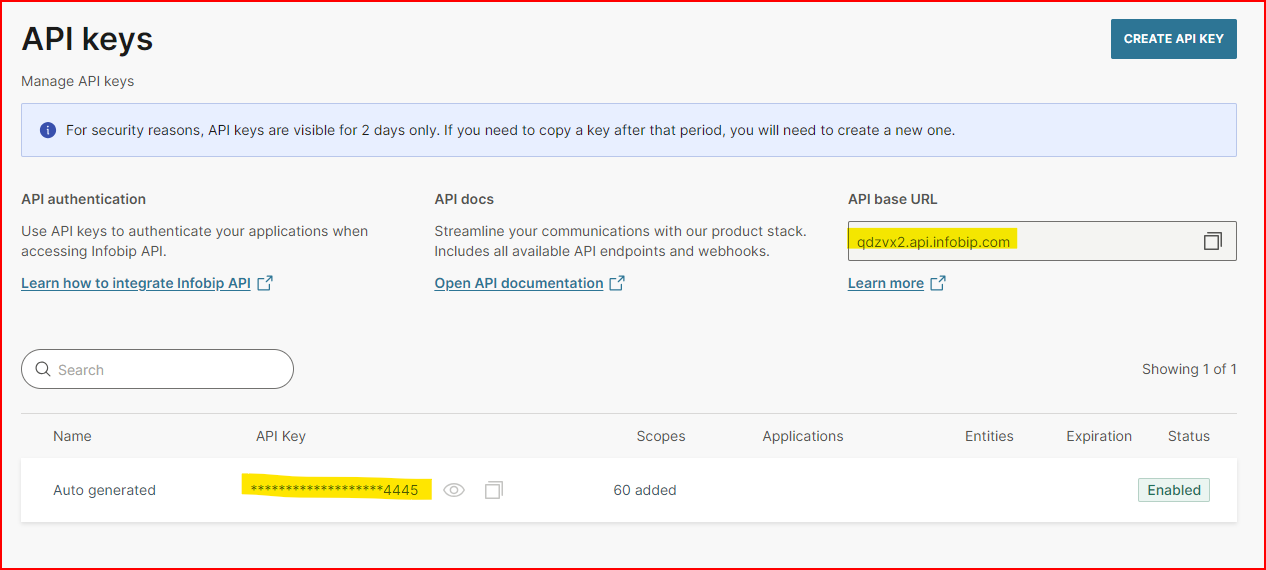This screenshot has height=570, width=1266.
Task: Click the Enabled status badge
Action: [1174, 490]
